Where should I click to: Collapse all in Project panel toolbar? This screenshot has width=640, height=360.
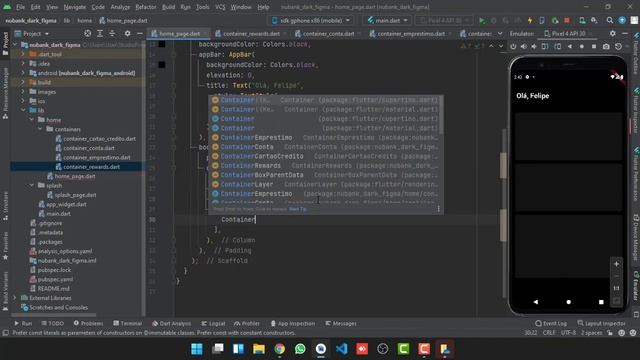112,33
